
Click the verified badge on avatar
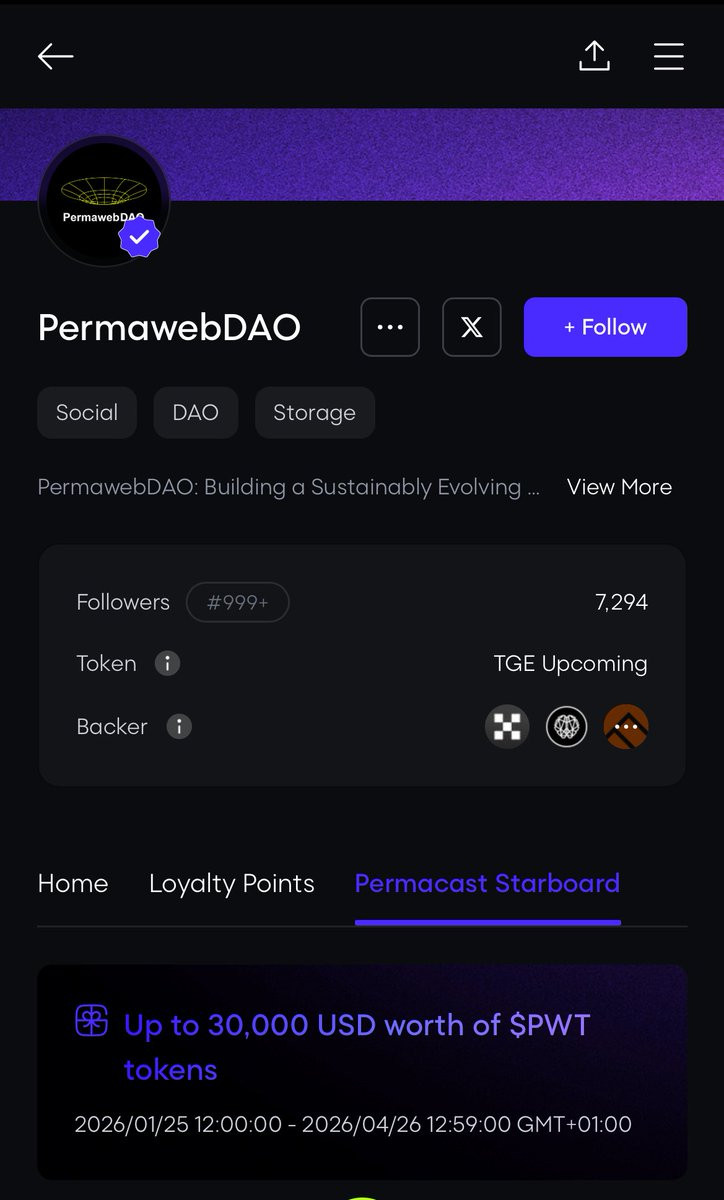(x=140, y=239)
